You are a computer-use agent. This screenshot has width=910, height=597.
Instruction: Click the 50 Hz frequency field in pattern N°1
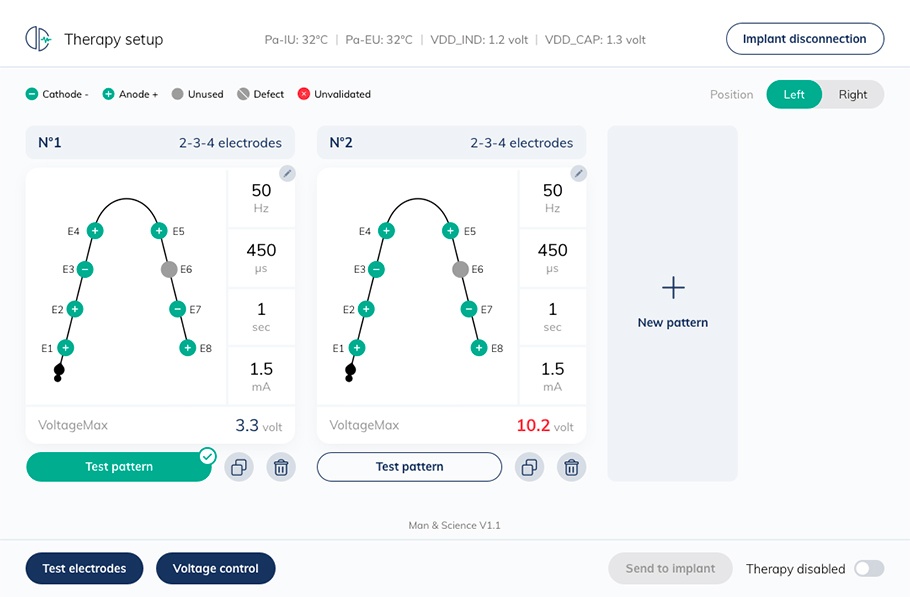click(261, 198)
